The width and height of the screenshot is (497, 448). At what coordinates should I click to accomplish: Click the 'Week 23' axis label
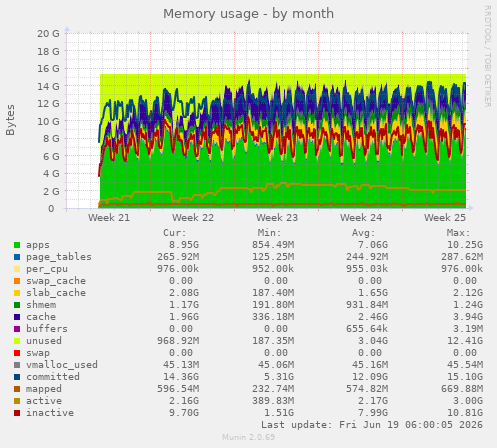point(277,218)
